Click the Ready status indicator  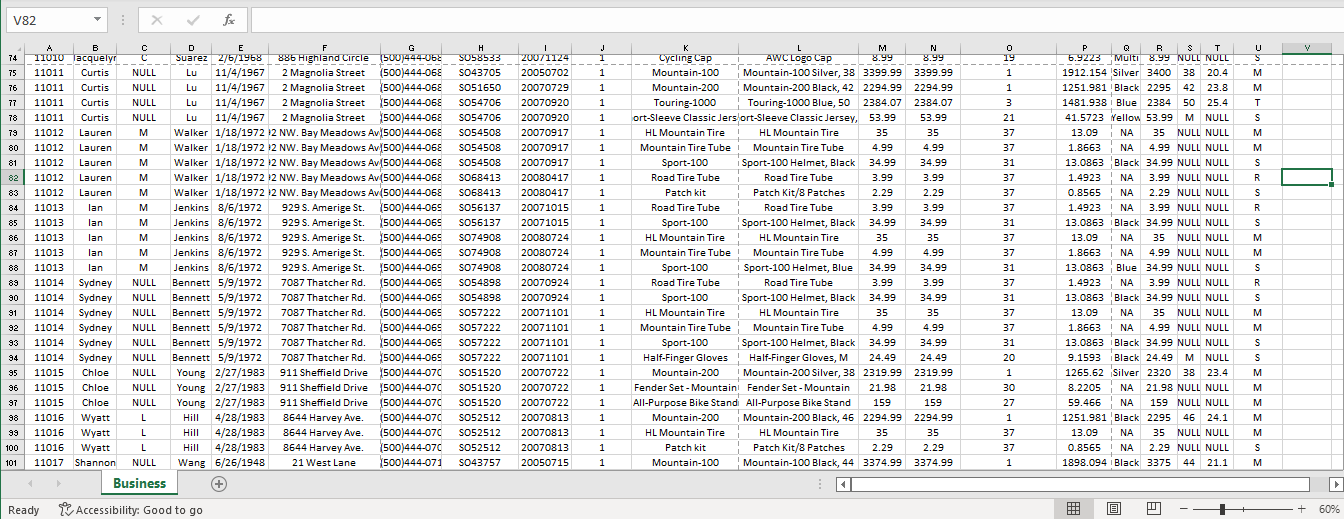(23, 510)
